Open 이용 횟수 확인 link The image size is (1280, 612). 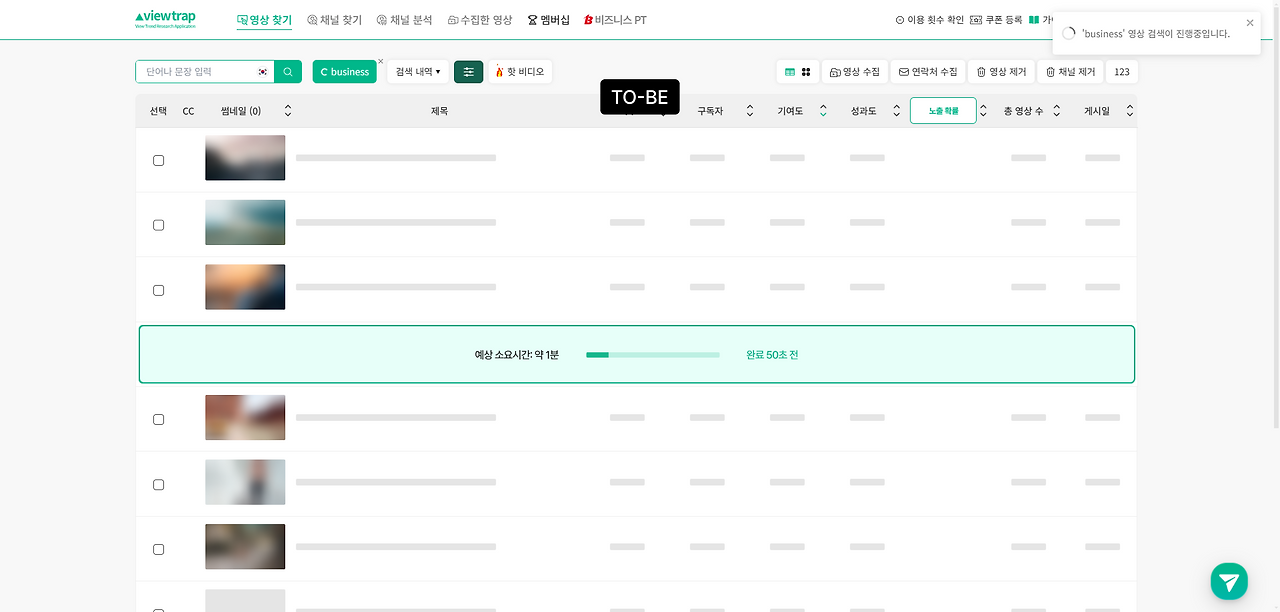click(x=930, y=20)
